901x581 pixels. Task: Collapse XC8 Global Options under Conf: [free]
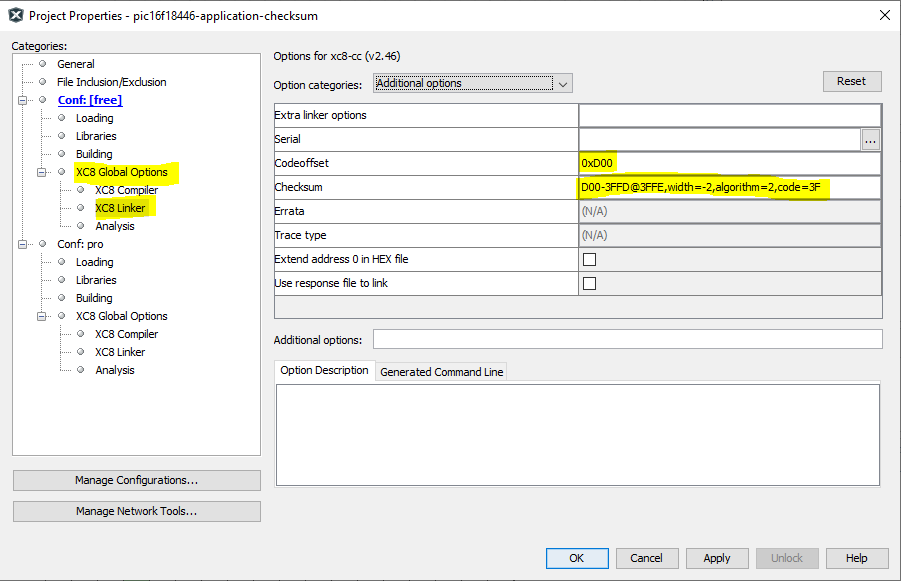(x=41, y=172)
